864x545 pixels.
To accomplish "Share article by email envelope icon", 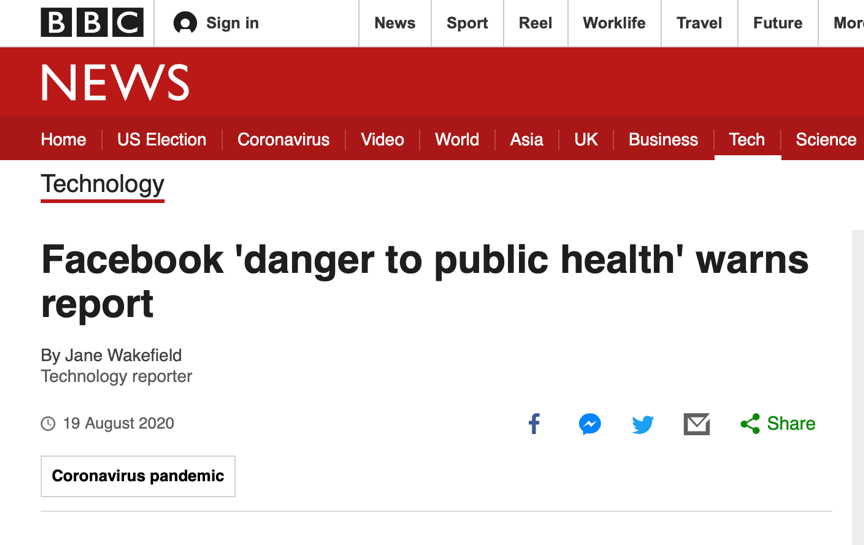I will (697, 424).
